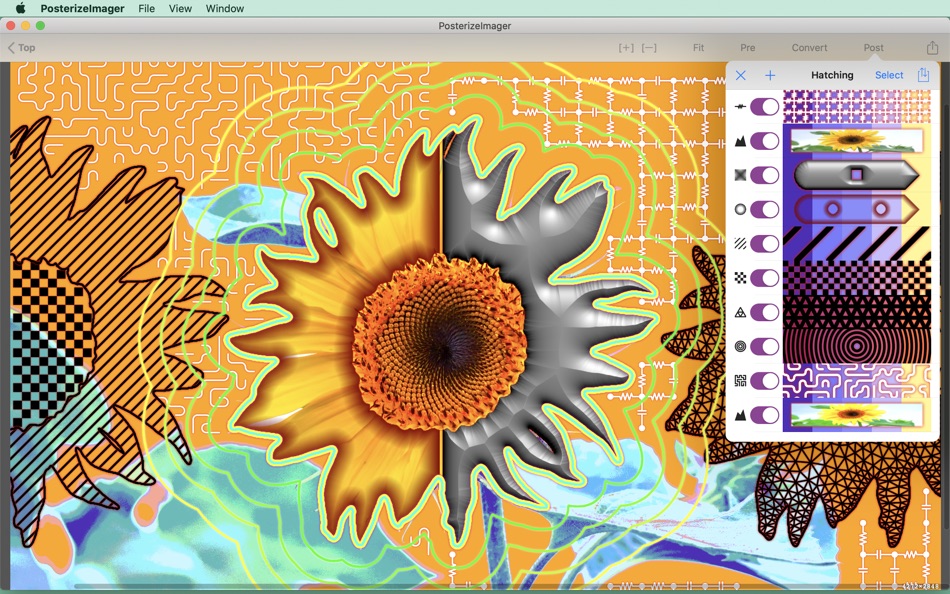Click the checkerboard pattern layer icon
Image resolution: width=950 pixels, height=594 pixels.
tap(740, 278)
